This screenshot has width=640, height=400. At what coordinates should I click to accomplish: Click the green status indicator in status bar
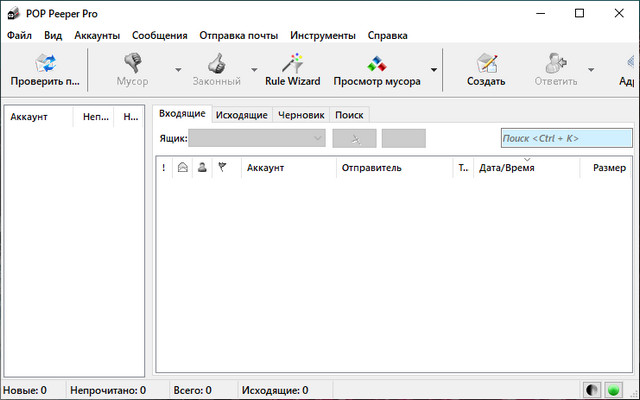(x=613, y=390)
